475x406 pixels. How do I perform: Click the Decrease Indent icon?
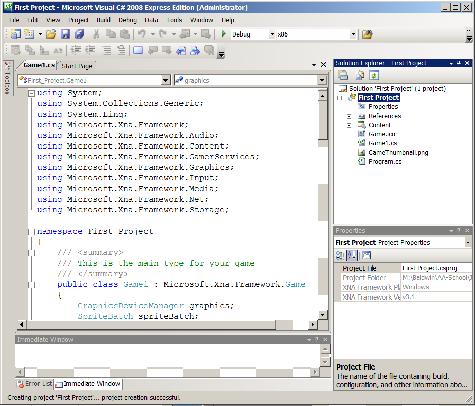76,50
